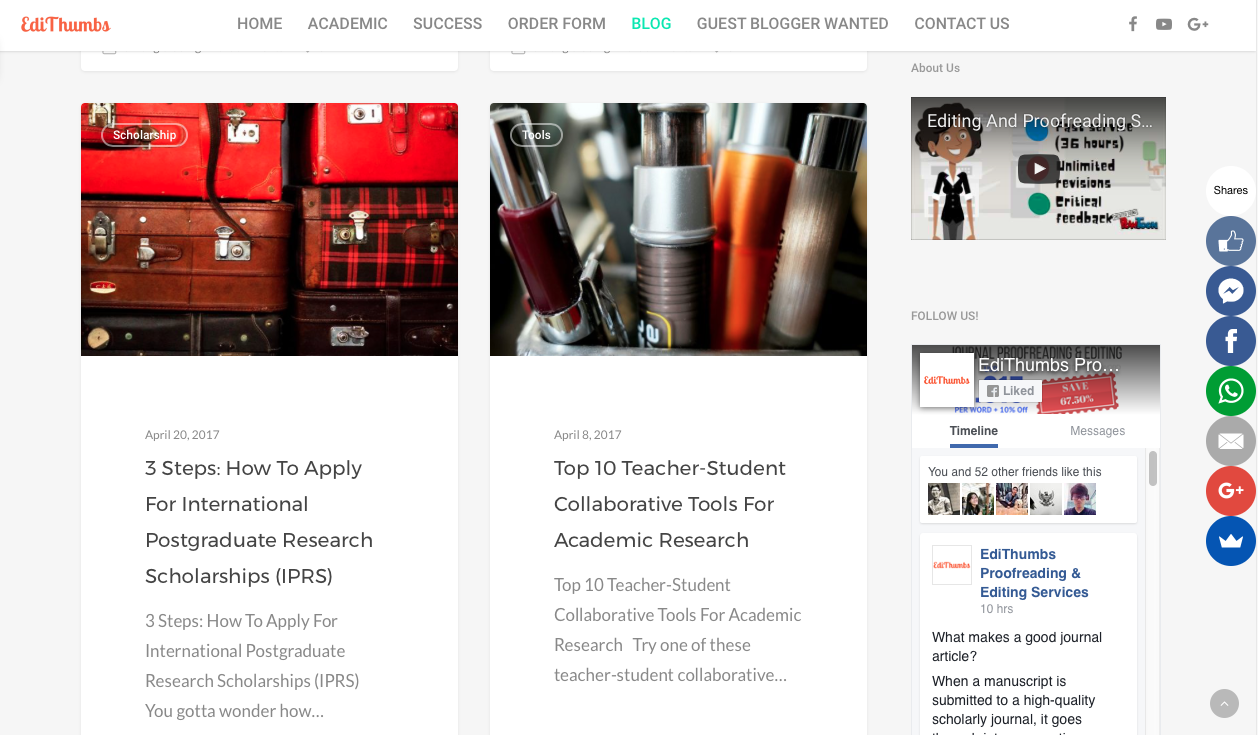Share via Messenger sidebar icon
Viewport: 1258px width, 735px height.
pos(1230,291)
